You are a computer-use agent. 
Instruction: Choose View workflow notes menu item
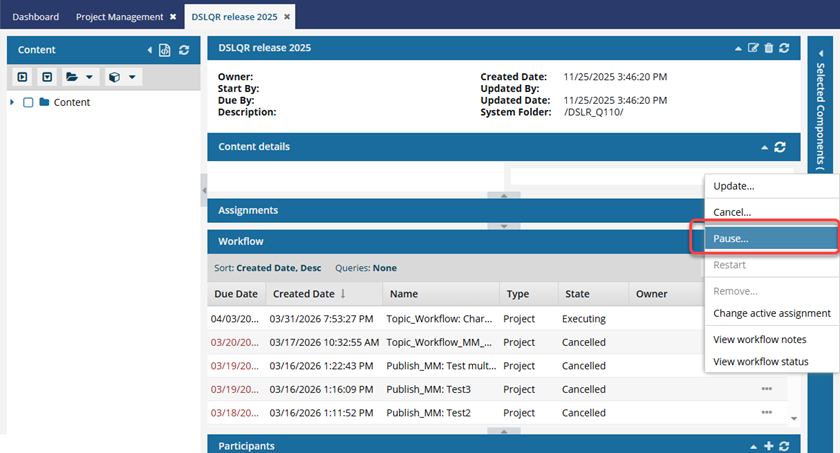point(761,339)
